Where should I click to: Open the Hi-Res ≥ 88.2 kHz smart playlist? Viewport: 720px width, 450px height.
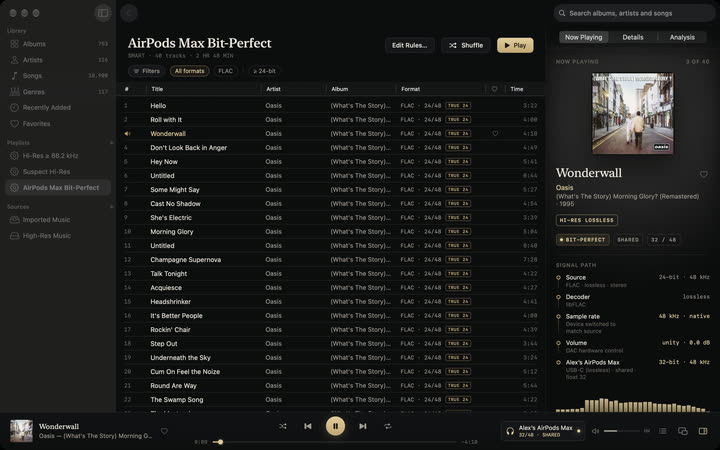point(58,156)
